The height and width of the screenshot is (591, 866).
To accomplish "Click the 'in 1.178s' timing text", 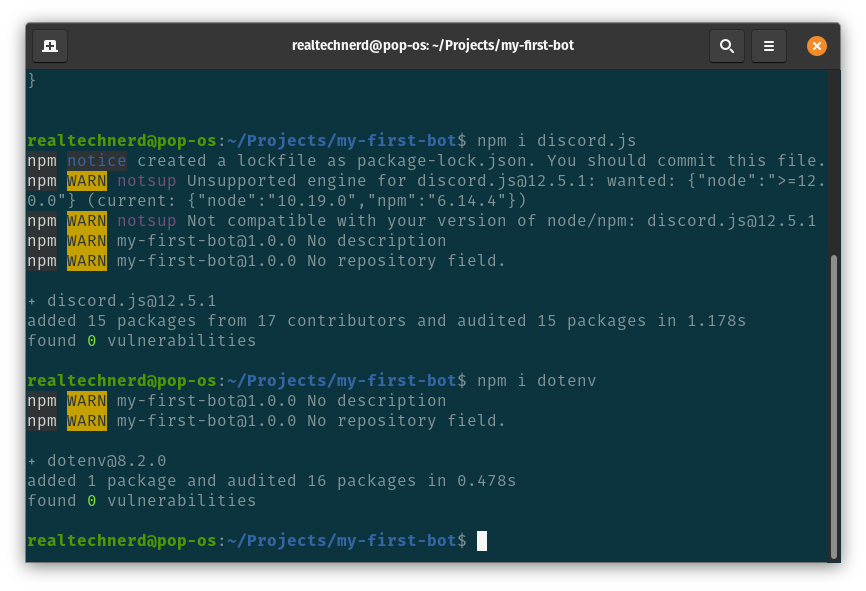I will click(701, 321).
